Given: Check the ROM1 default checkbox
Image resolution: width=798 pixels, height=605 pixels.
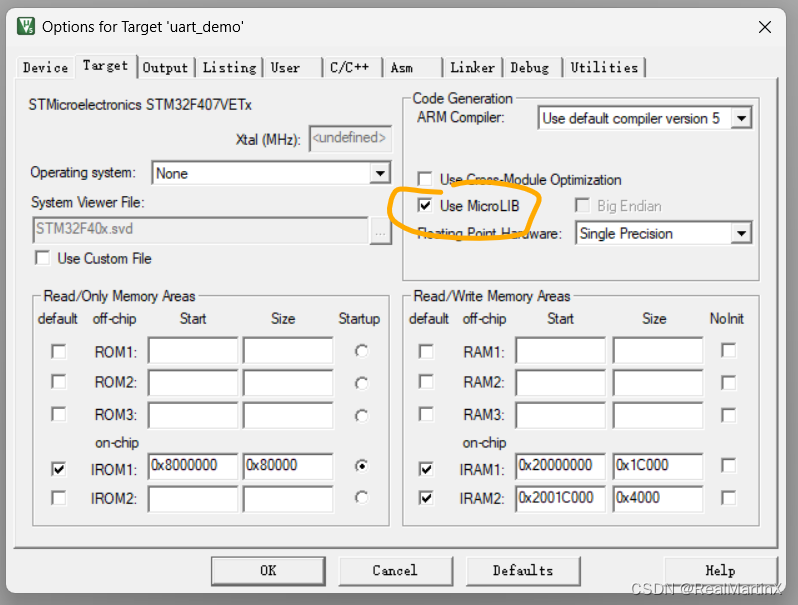Looking at the screenshot, I should (x=59, y=352).
